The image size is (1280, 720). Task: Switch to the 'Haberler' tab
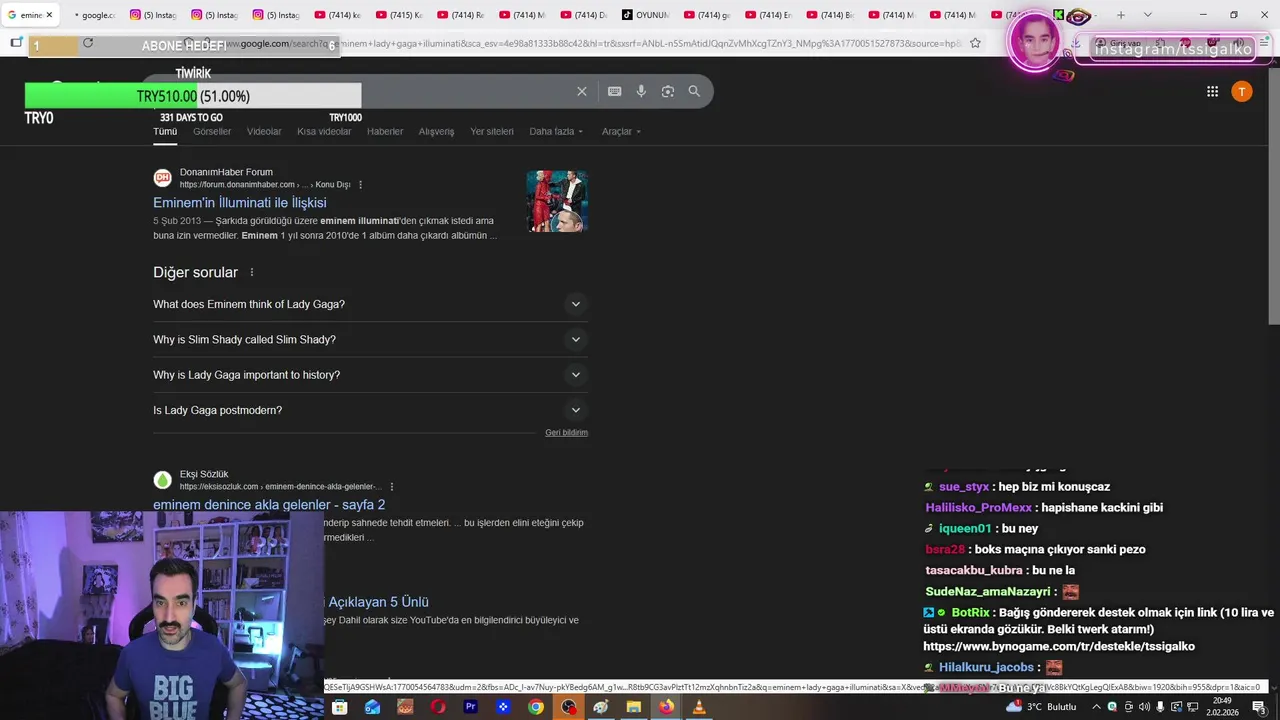385,131
